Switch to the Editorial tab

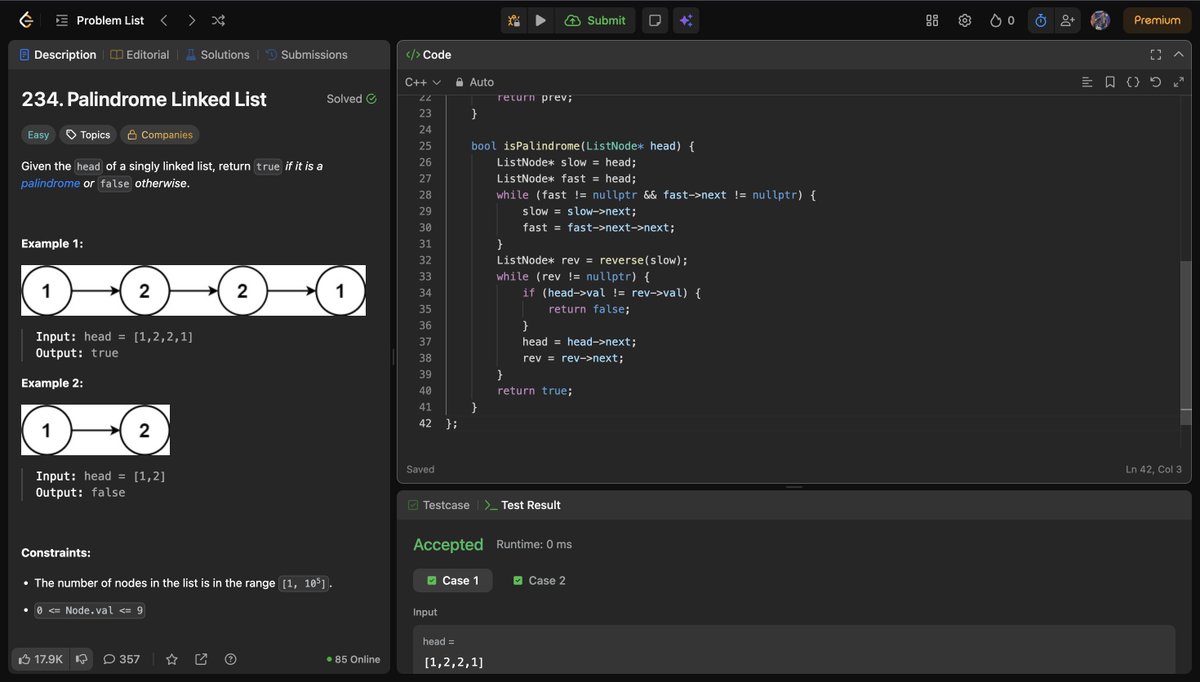[140, 55]
